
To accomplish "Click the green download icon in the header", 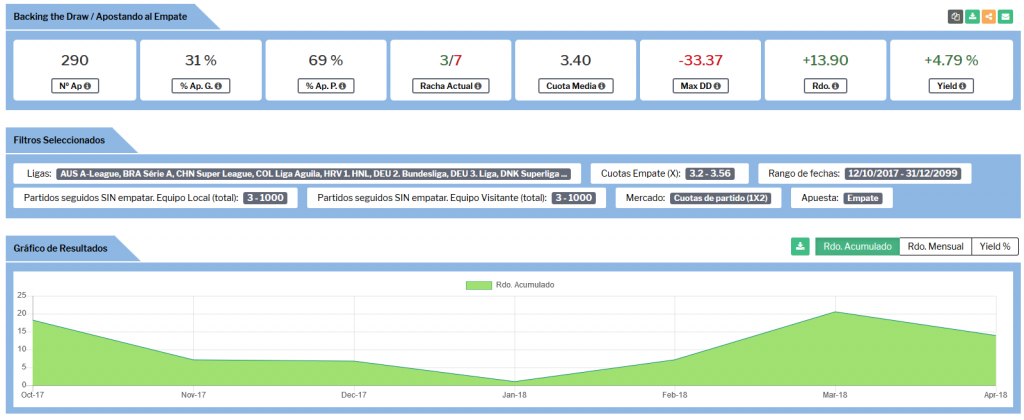I will tap(972, 17).
